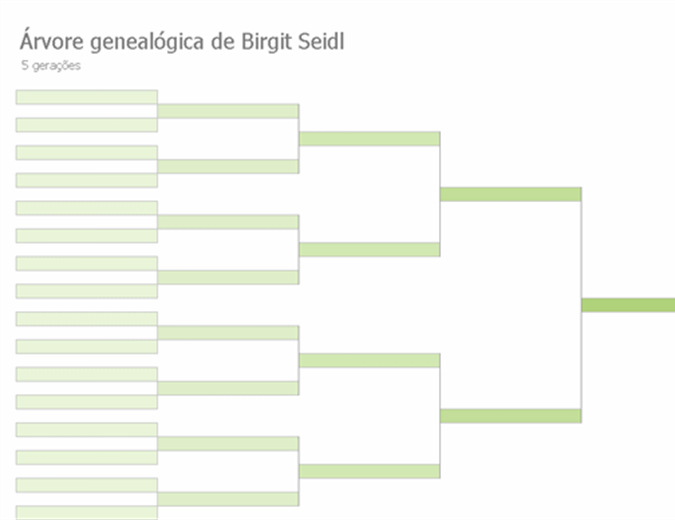Click the bottom box in the third generation column
The height and width of the screenshot is (520, 675).
(369, 471)
